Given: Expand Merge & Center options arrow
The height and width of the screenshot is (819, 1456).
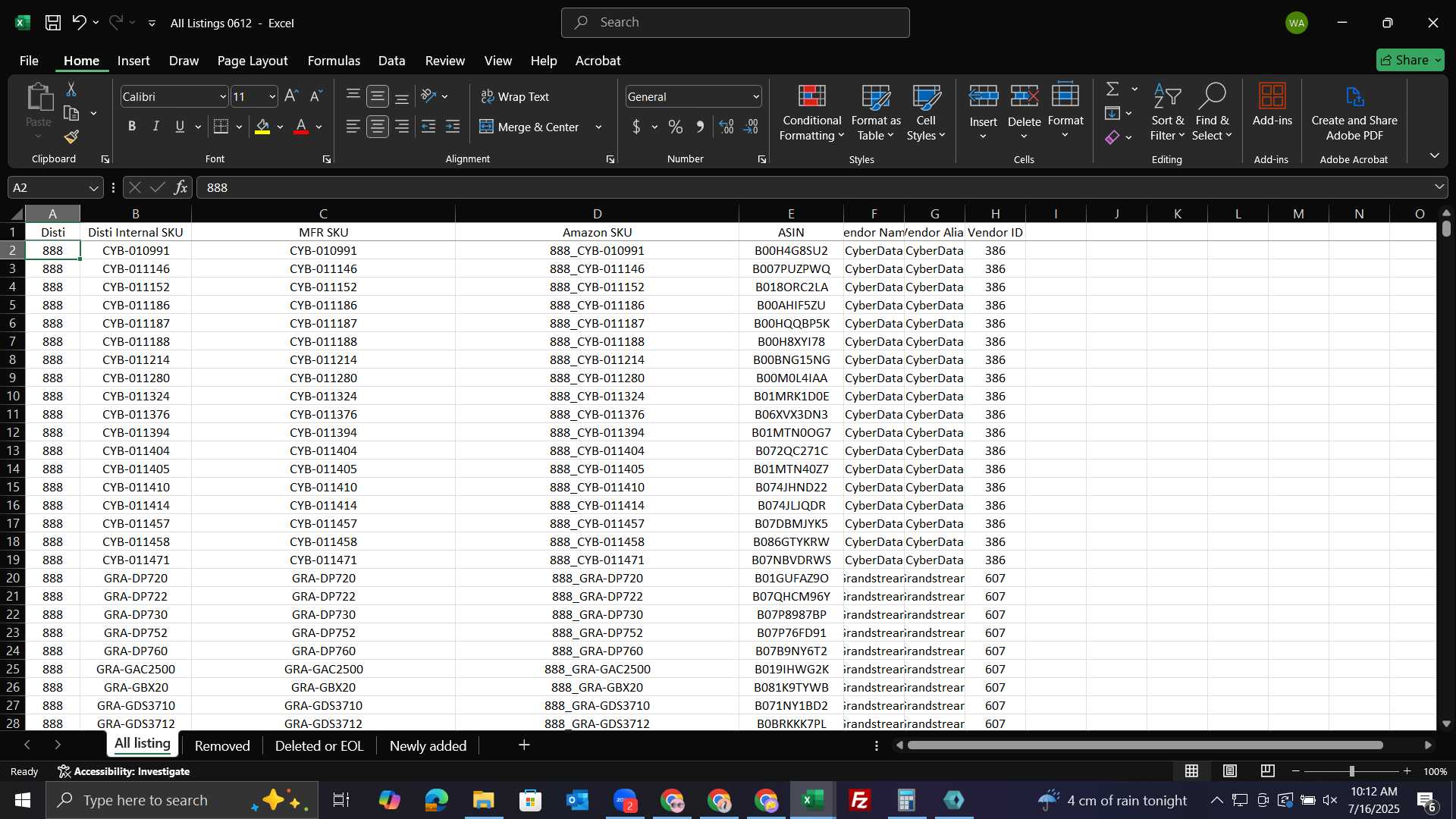Looking at the screenshot, I should point(598,127).
